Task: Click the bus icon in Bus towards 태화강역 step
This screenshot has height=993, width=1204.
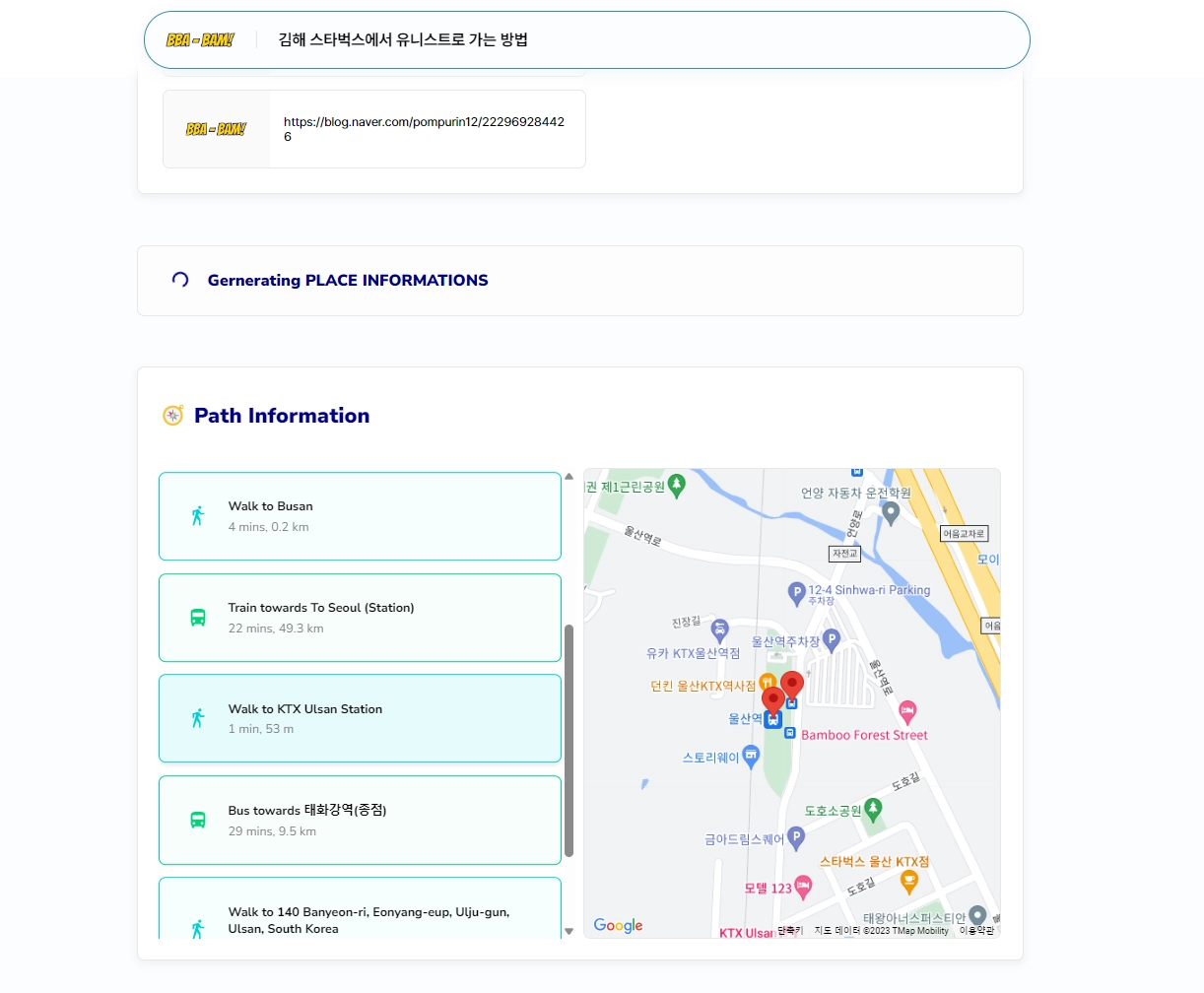Action: click(x=198, y=820)
